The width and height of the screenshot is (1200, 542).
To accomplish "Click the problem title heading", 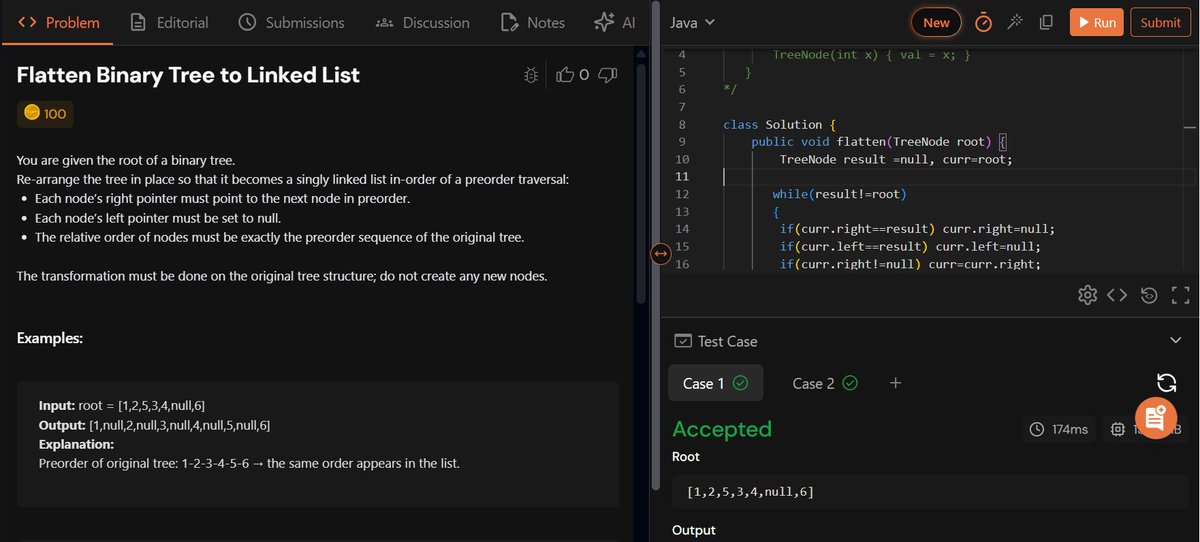I will (x=188, y=75).
